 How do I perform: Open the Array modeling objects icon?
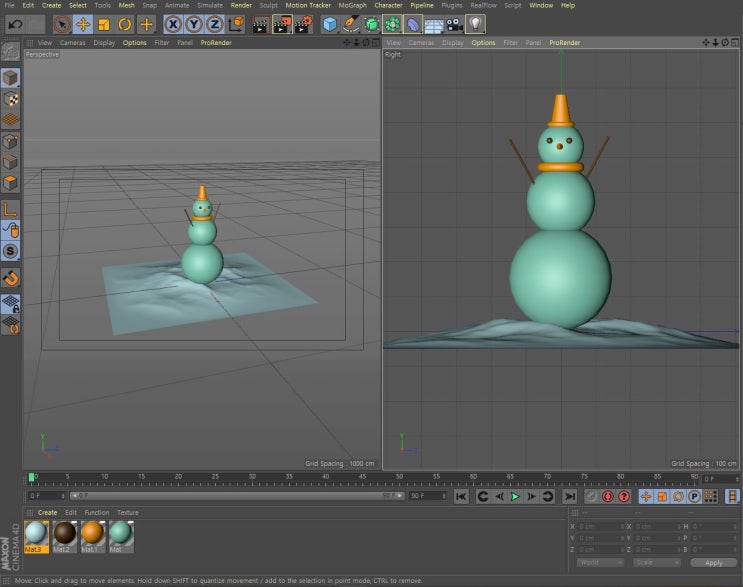tap(392, 24)
